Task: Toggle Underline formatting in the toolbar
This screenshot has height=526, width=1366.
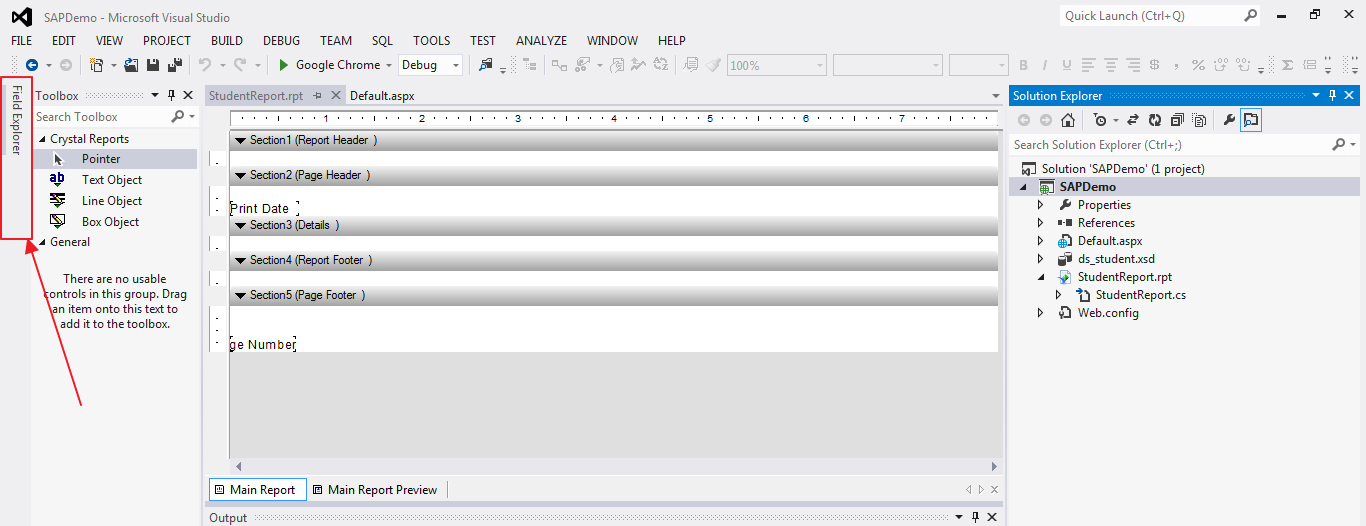Action: tap(1067, 65)
